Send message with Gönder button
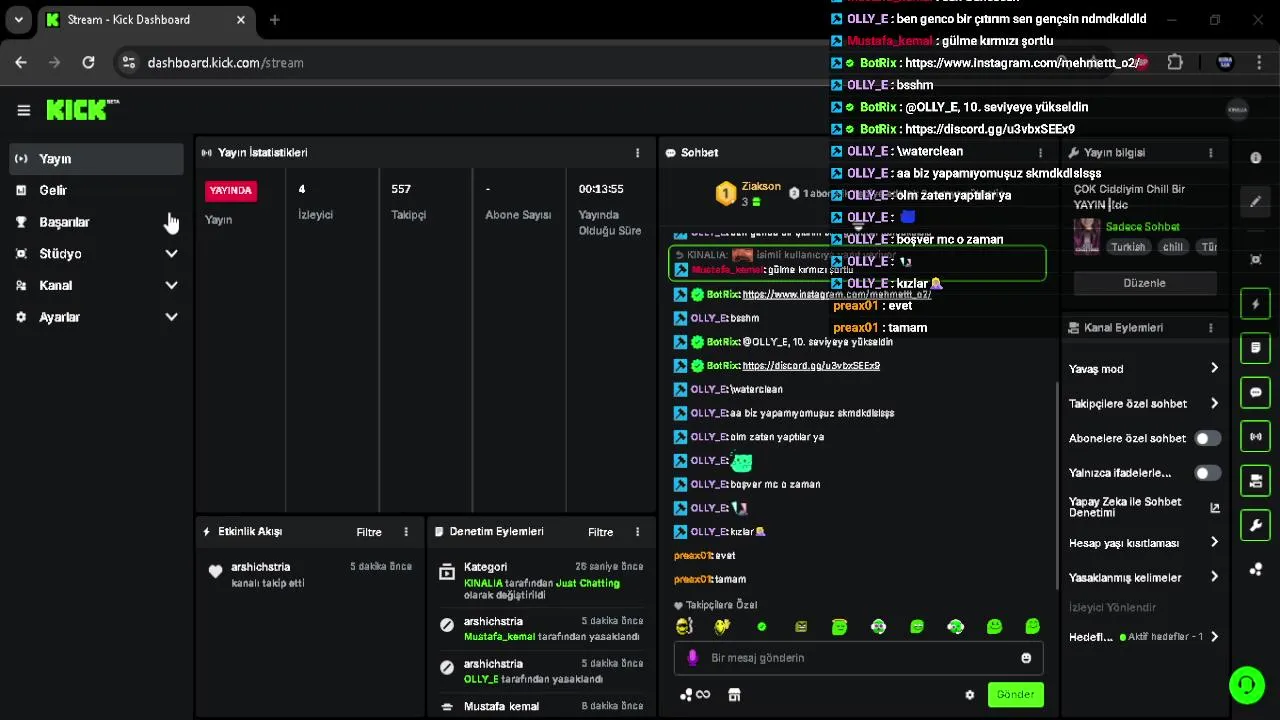This screenshot has width=1280, height=720. [1015, 695]
